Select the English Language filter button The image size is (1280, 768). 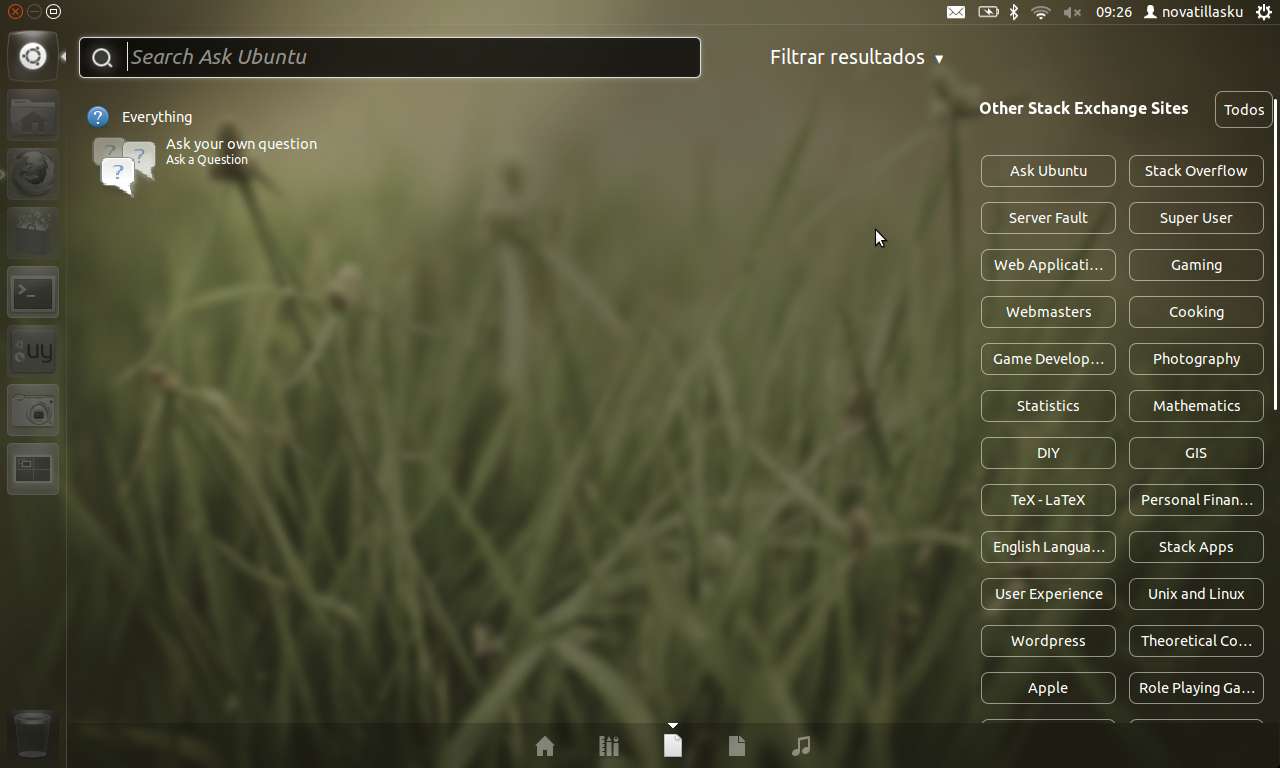[x=1048, y=547]
